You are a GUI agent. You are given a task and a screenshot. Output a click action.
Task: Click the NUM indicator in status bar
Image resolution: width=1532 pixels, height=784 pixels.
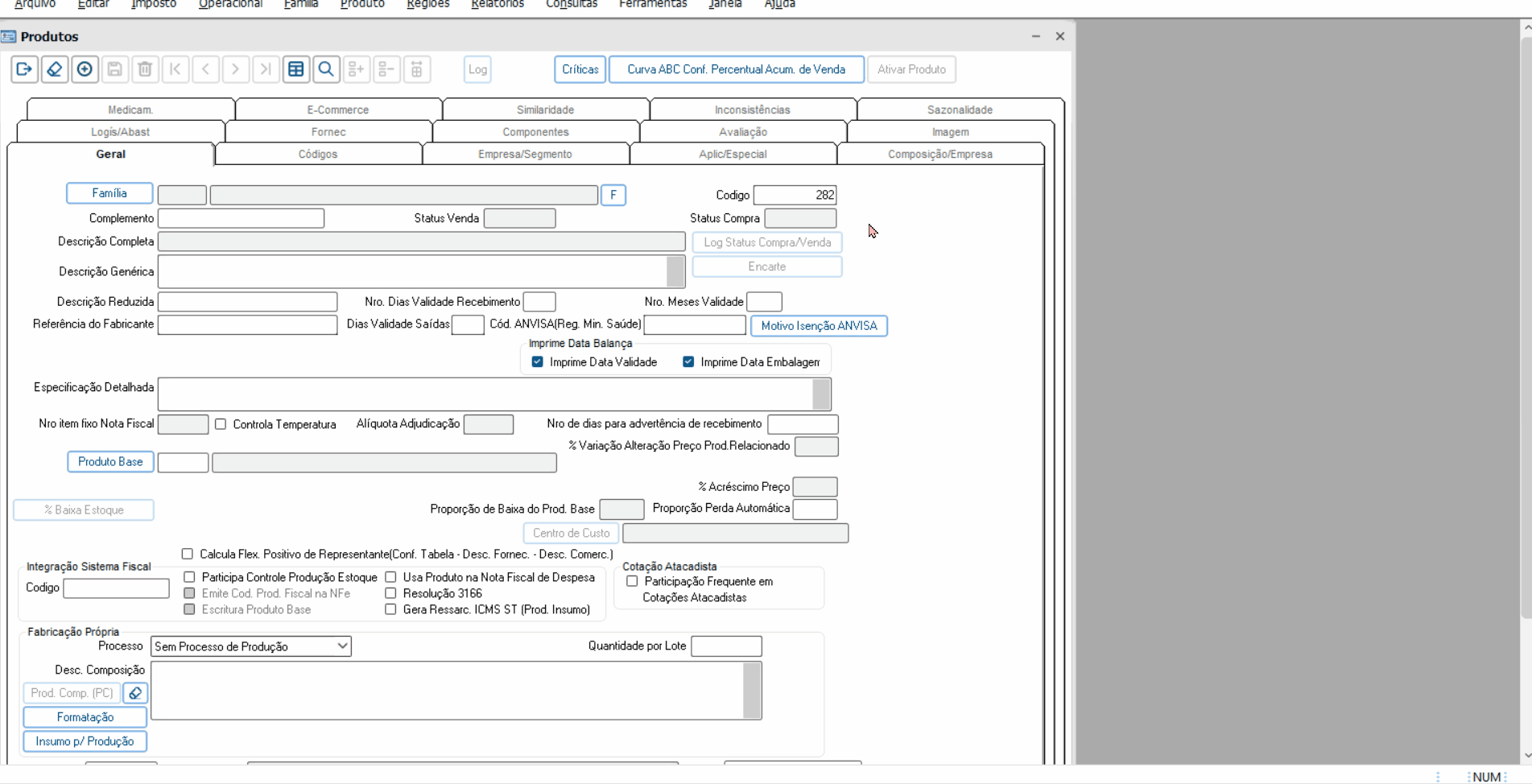point(1487,777)
